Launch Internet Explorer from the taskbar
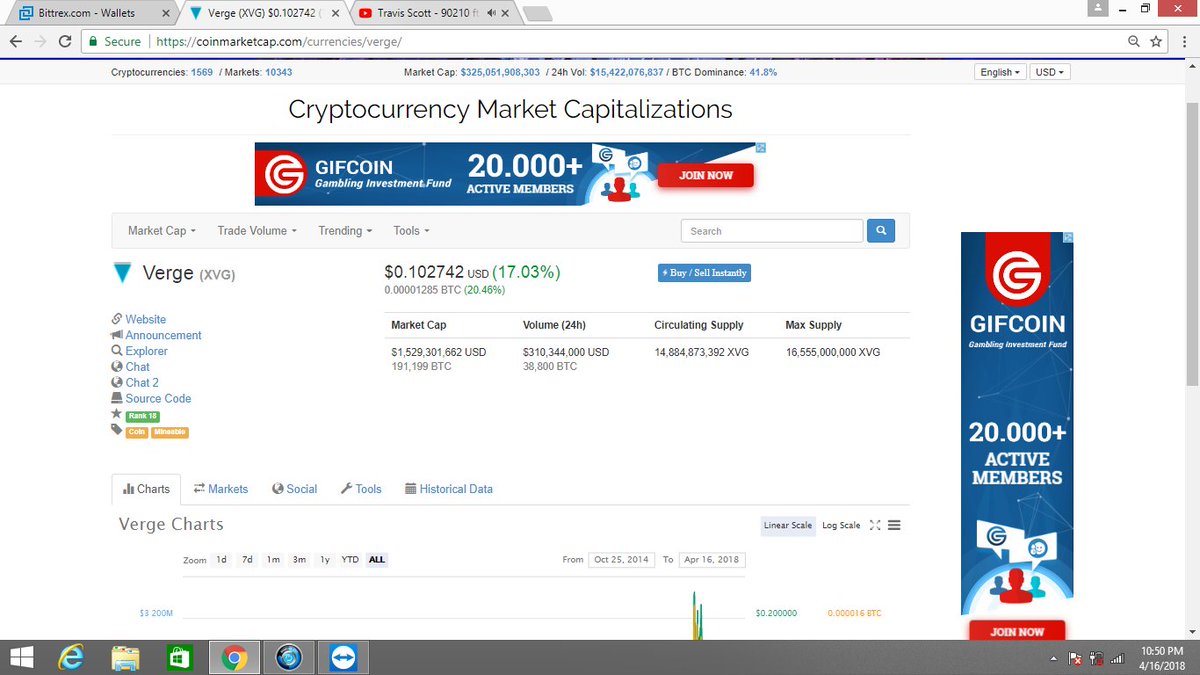The height and width of the screenshot is (675, 1200). (x=73, y=657)
